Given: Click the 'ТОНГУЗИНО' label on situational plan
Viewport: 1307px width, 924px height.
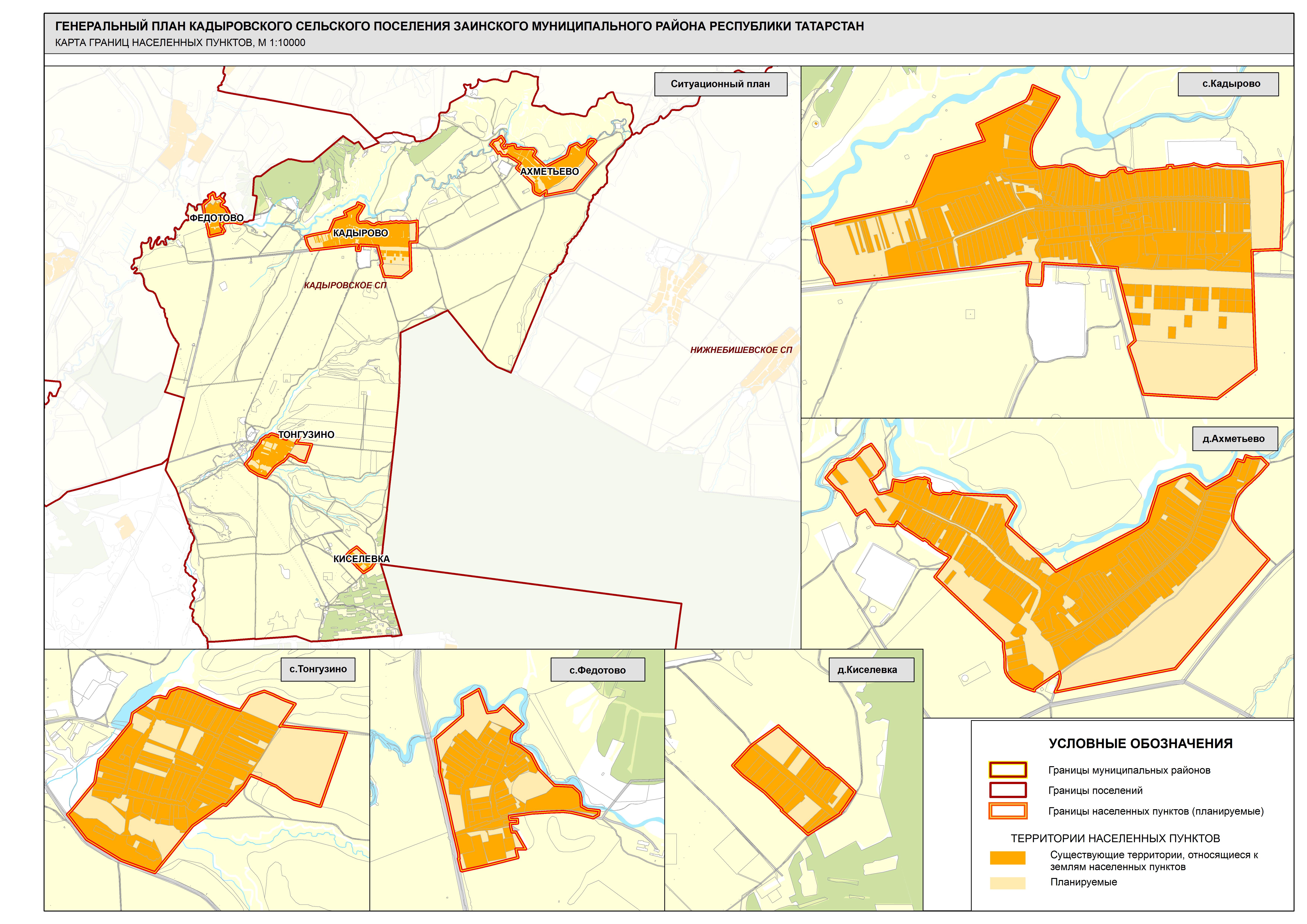Looking at the screenshot, I should point(306,434).
